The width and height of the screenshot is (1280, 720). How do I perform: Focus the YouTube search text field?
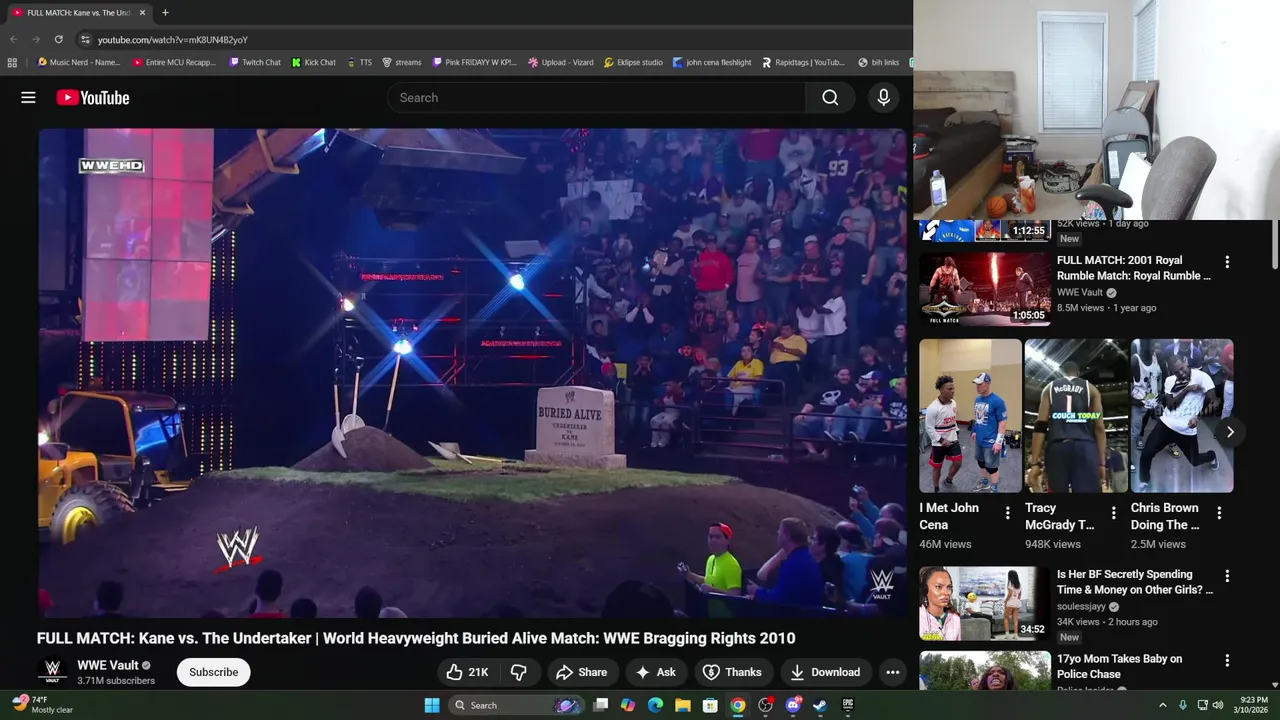(596, 97)
